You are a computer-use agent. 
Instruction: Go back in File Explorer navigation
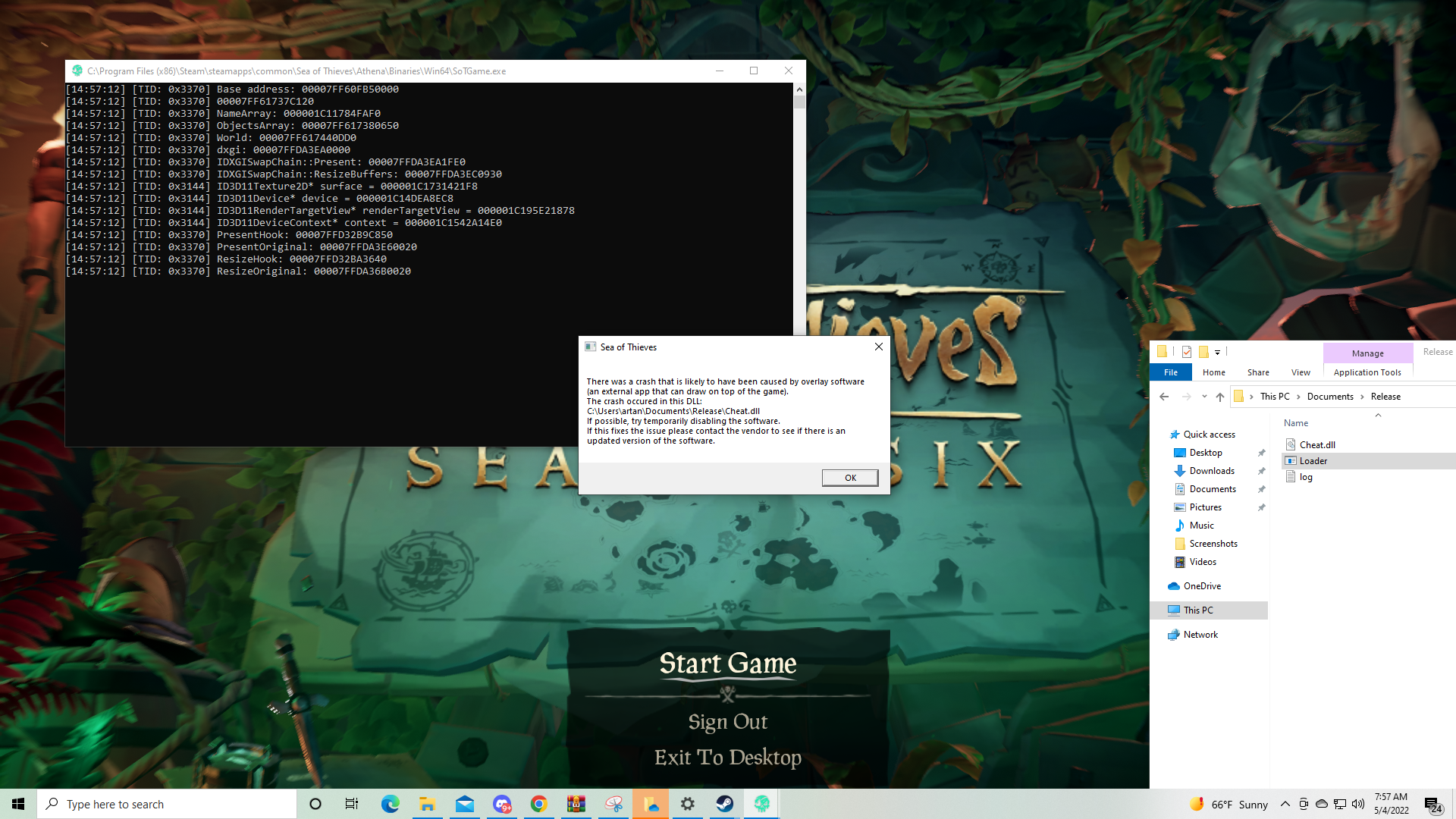pos(1164,397)
